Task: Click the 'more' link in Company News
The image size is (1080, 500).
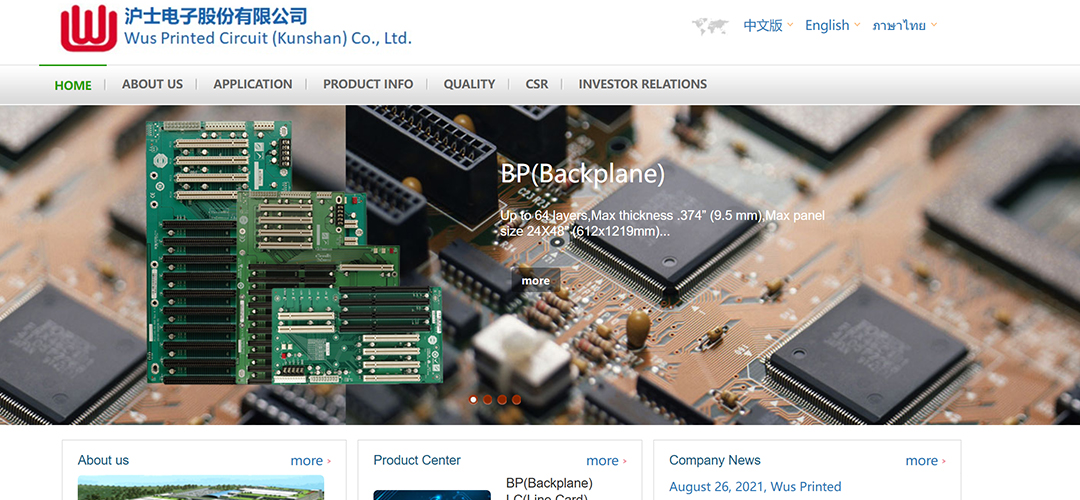Action: [x=925, y=461]
